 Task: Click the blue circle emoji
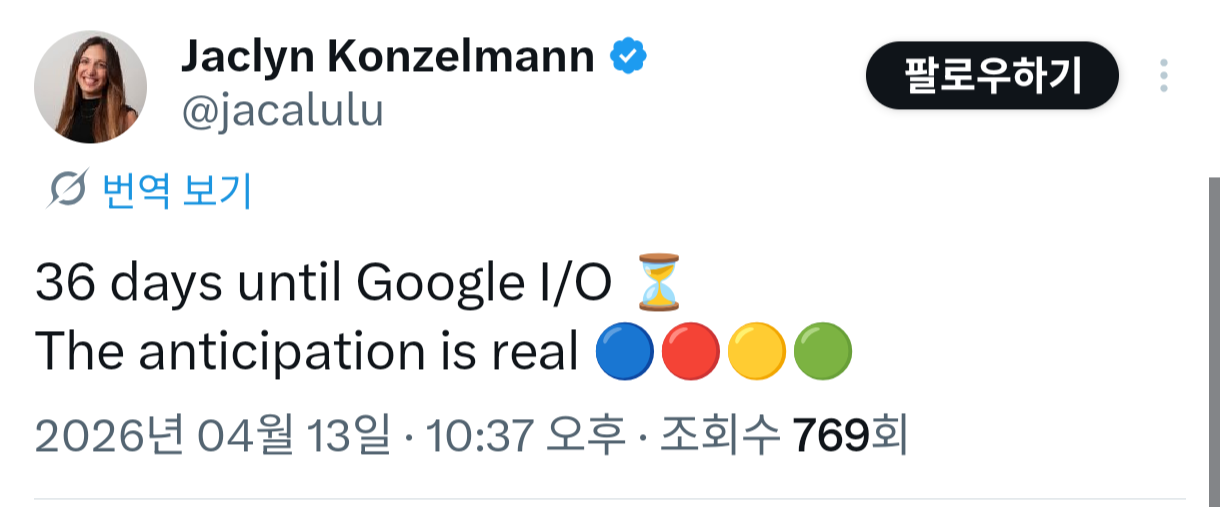pos(624,352)
